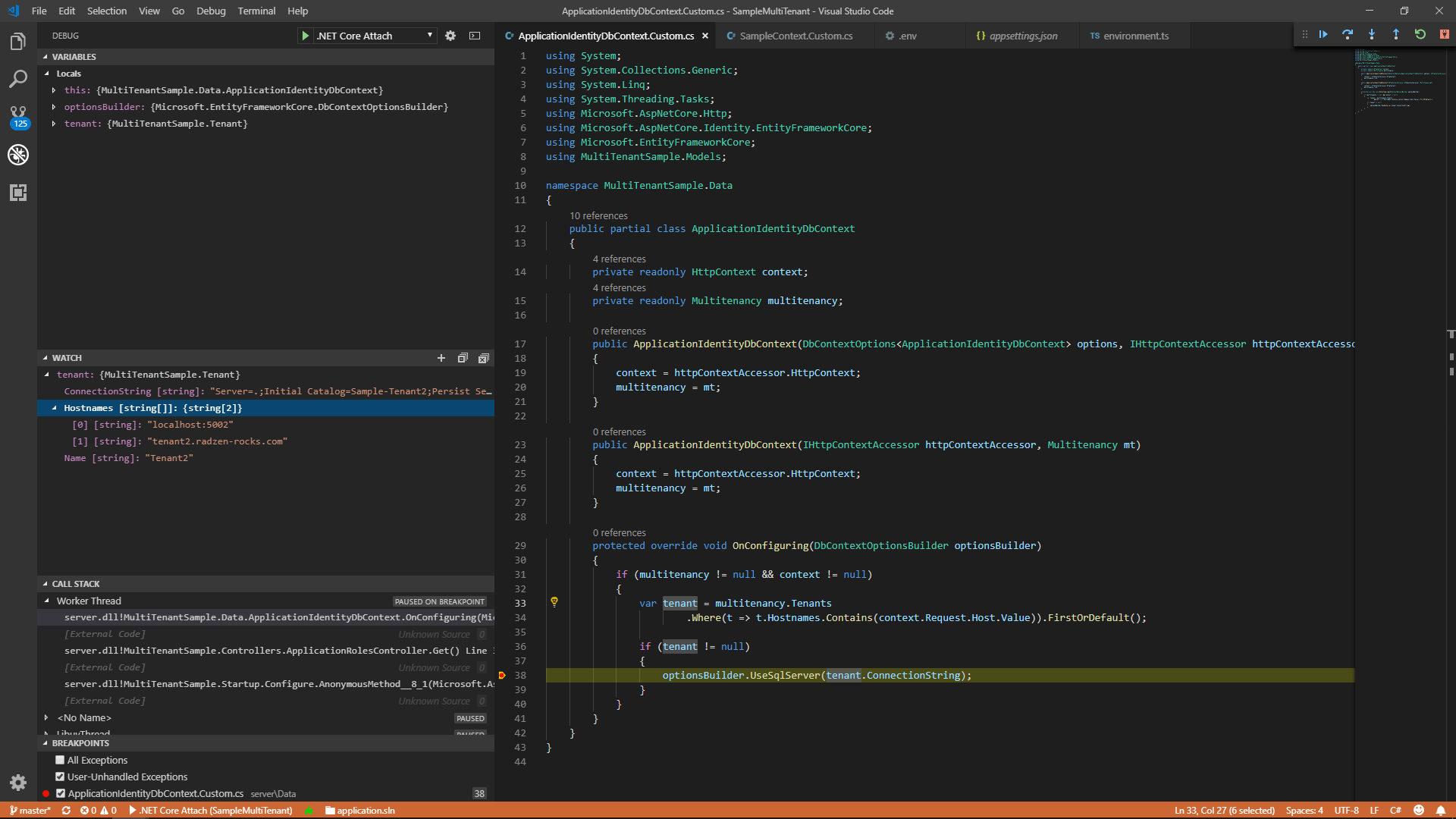The width and height of the screenshot is (1456, 819).
Task: Open the Selection menu
Action: coord(107,11)
